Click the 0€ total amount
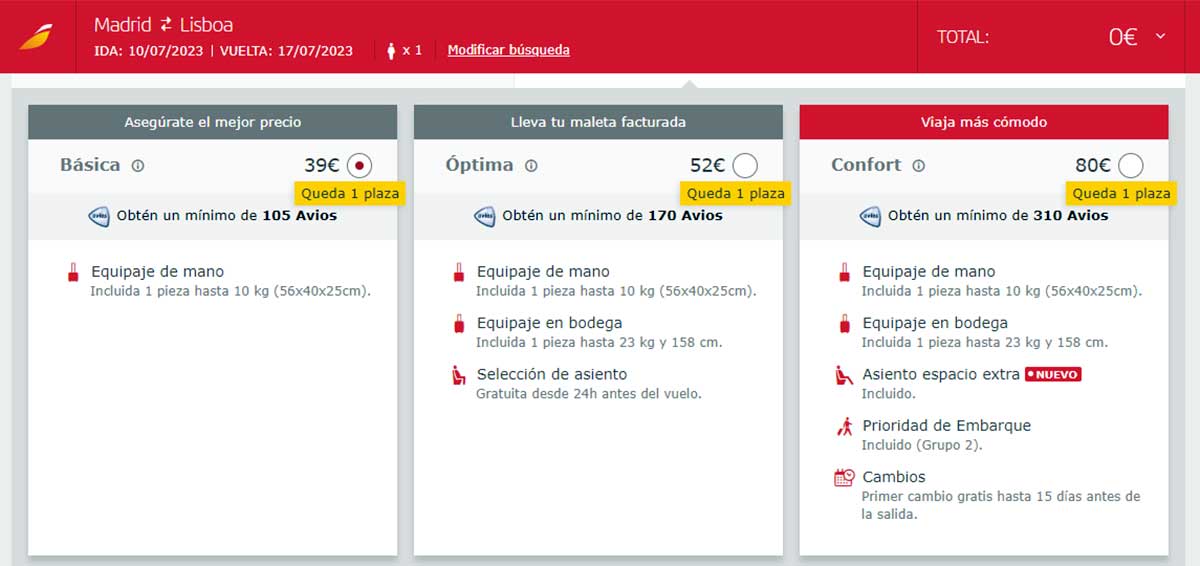The image size is (1200, 566). (x=1123, y=37)
